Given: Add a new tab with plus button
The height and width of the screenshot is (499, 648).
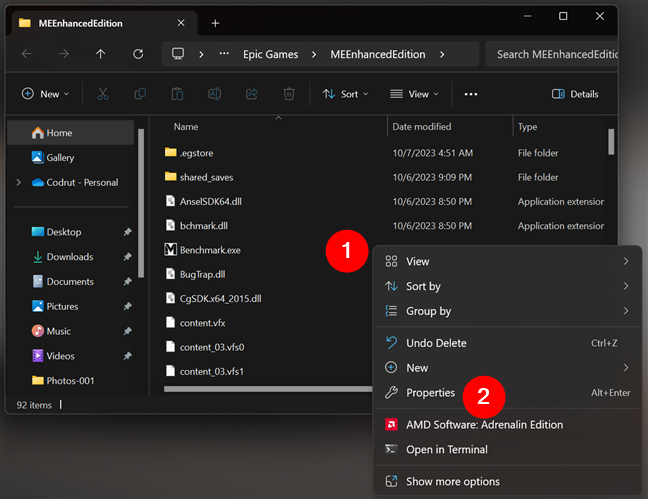Looking at the screenshot, I should (215, 23).
